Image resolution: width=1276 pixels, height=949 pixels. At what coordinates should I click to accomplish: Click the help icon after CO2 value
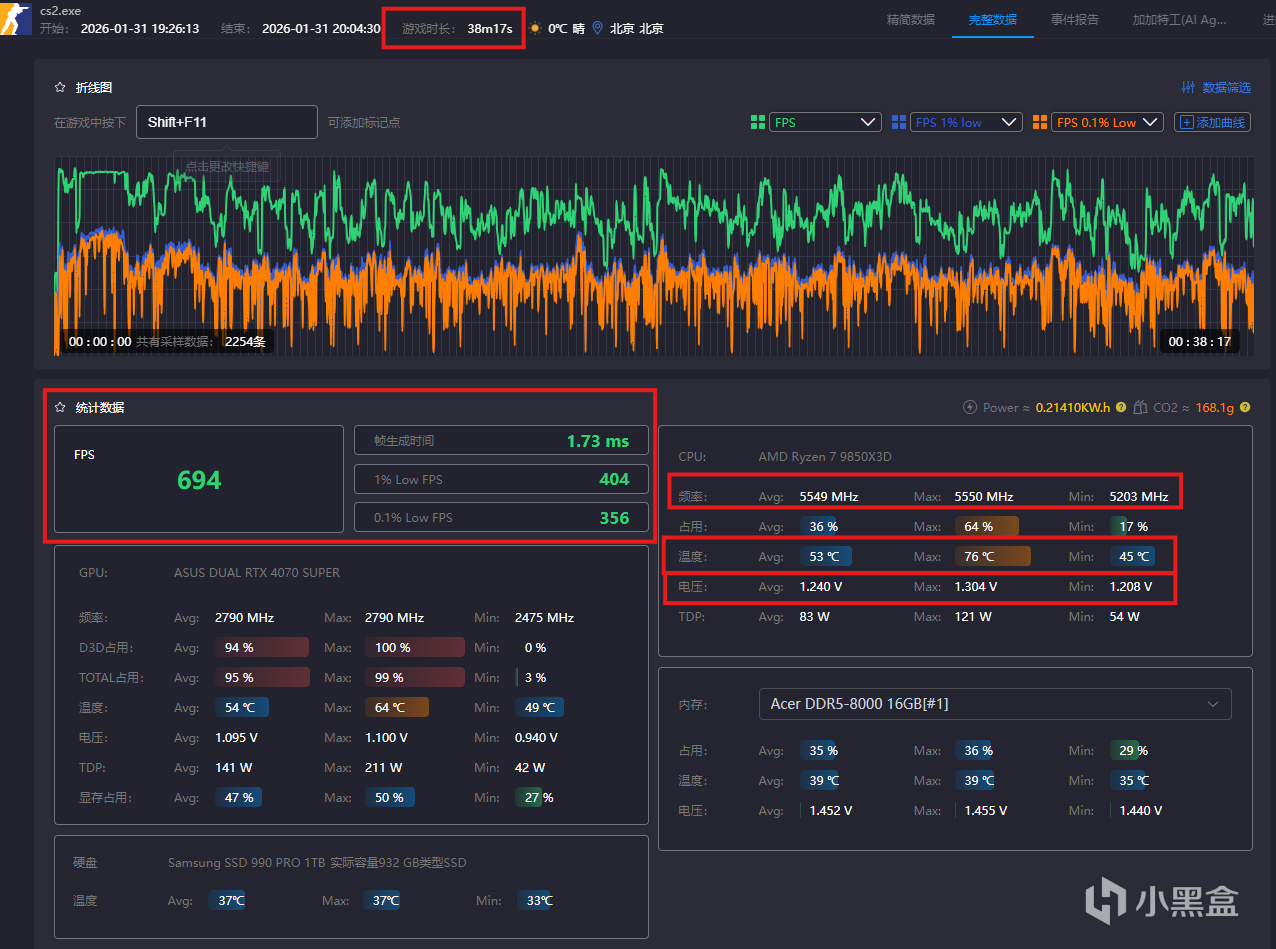(x=1244, y=407)
